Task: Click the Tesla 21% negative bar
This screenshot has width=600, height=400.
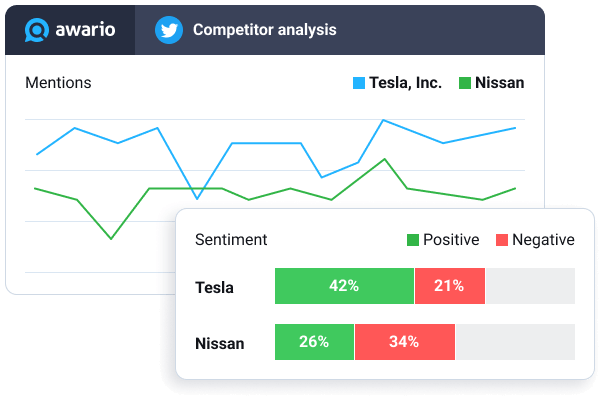Action: [x=449, y=286]
